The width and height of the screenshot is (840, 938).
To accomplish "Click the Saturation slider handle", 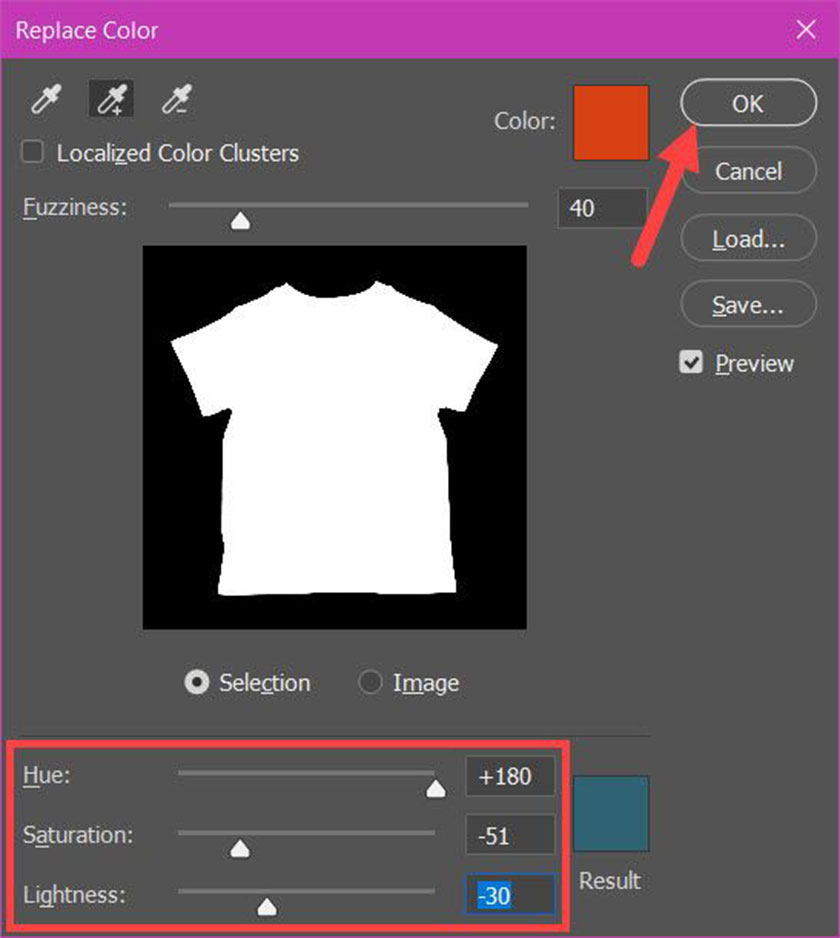I will pyautogui.click(x=240, y=848).
